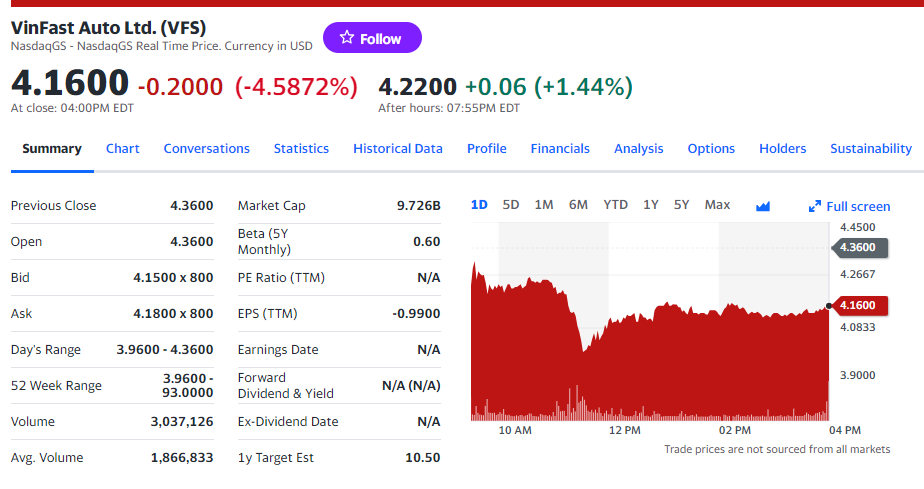Image resolution: width=924 pixels, height=489 pixels.
Task: Select the 1M chart range
Action: pos(544,205)
